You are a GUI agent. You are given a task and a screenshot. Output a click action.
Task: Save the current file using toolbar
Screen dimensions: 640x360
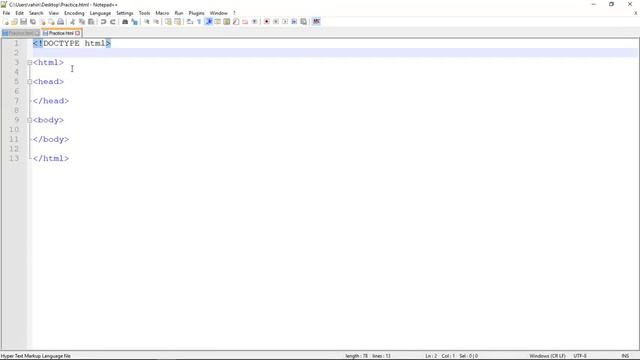23,22
